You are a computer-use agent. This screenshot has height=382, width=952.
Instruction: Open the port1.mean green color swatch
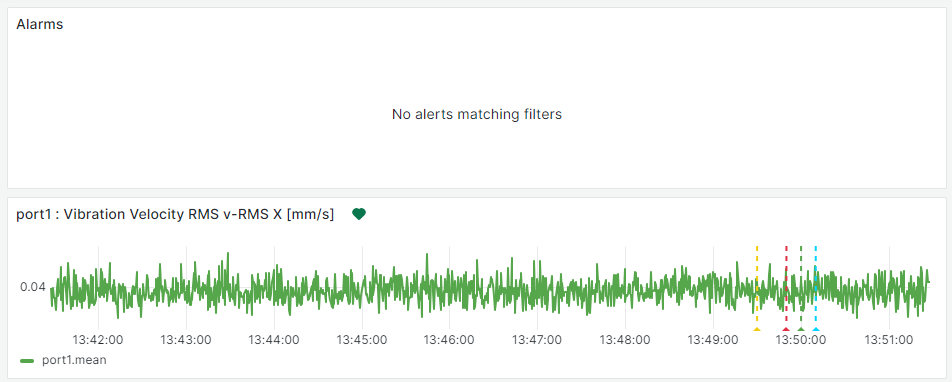[x=27, y=361]
